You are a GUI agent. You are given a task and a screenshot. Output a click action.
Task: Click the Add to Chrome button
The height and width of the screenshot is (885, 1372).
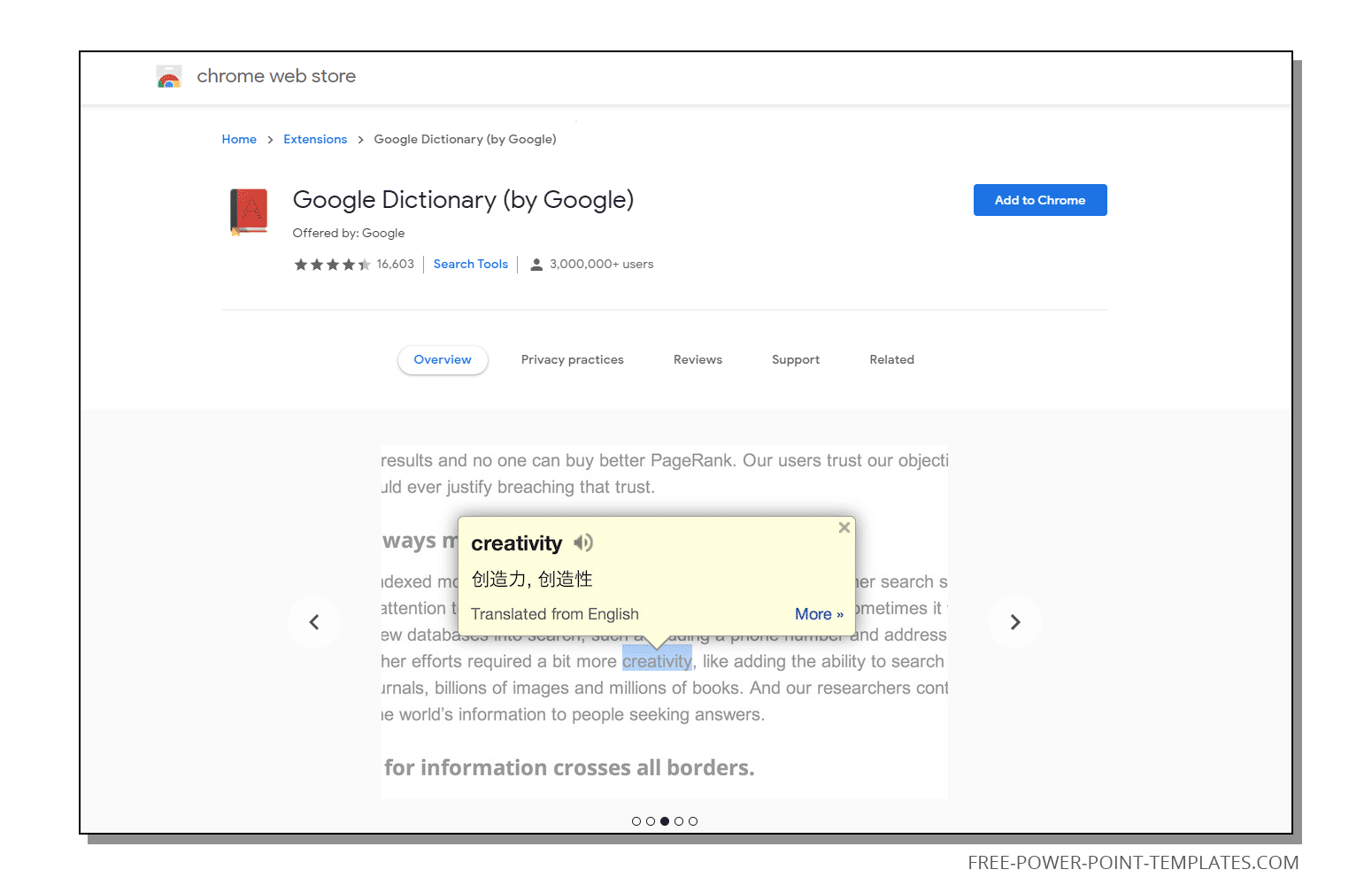[x=1040, y=200]
